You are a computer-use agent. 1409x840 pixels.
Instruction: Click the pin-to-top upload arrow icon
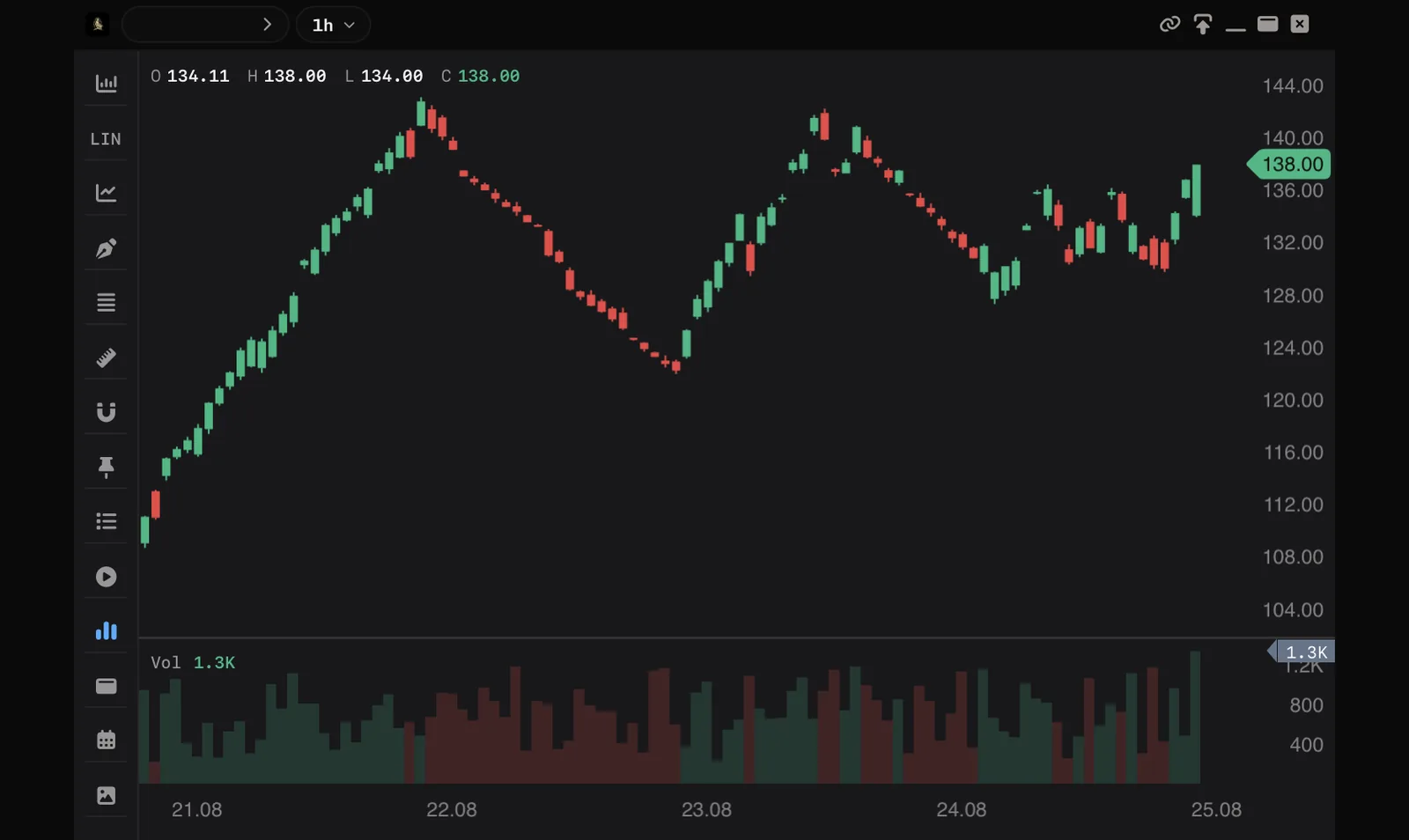point(1202,25)
